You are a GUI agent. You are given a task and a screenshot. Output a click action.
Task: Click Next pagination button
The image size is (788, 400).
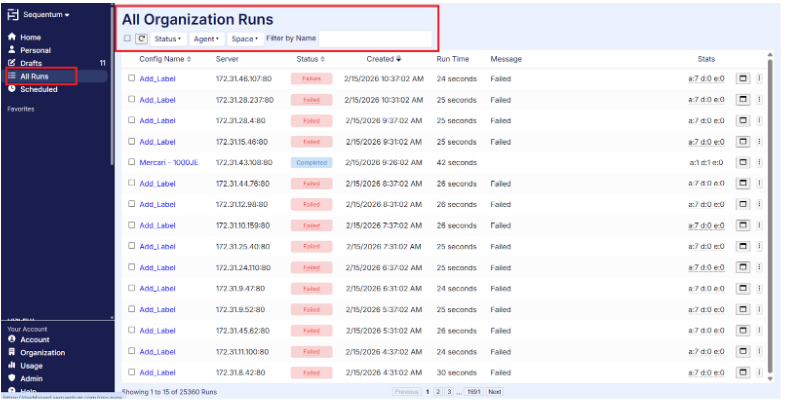(494, 392)
